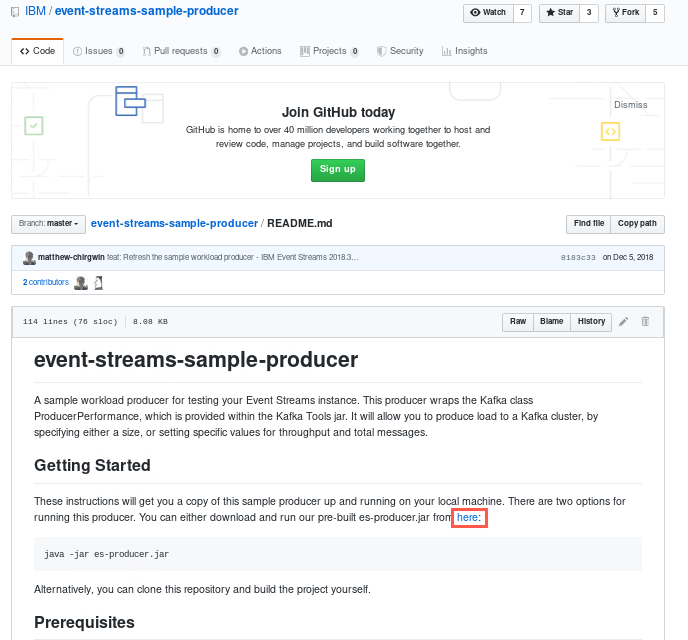The height and width of the screenshot is (640, 688).
Task: Open the Blame view
Action: click(552, 322)
